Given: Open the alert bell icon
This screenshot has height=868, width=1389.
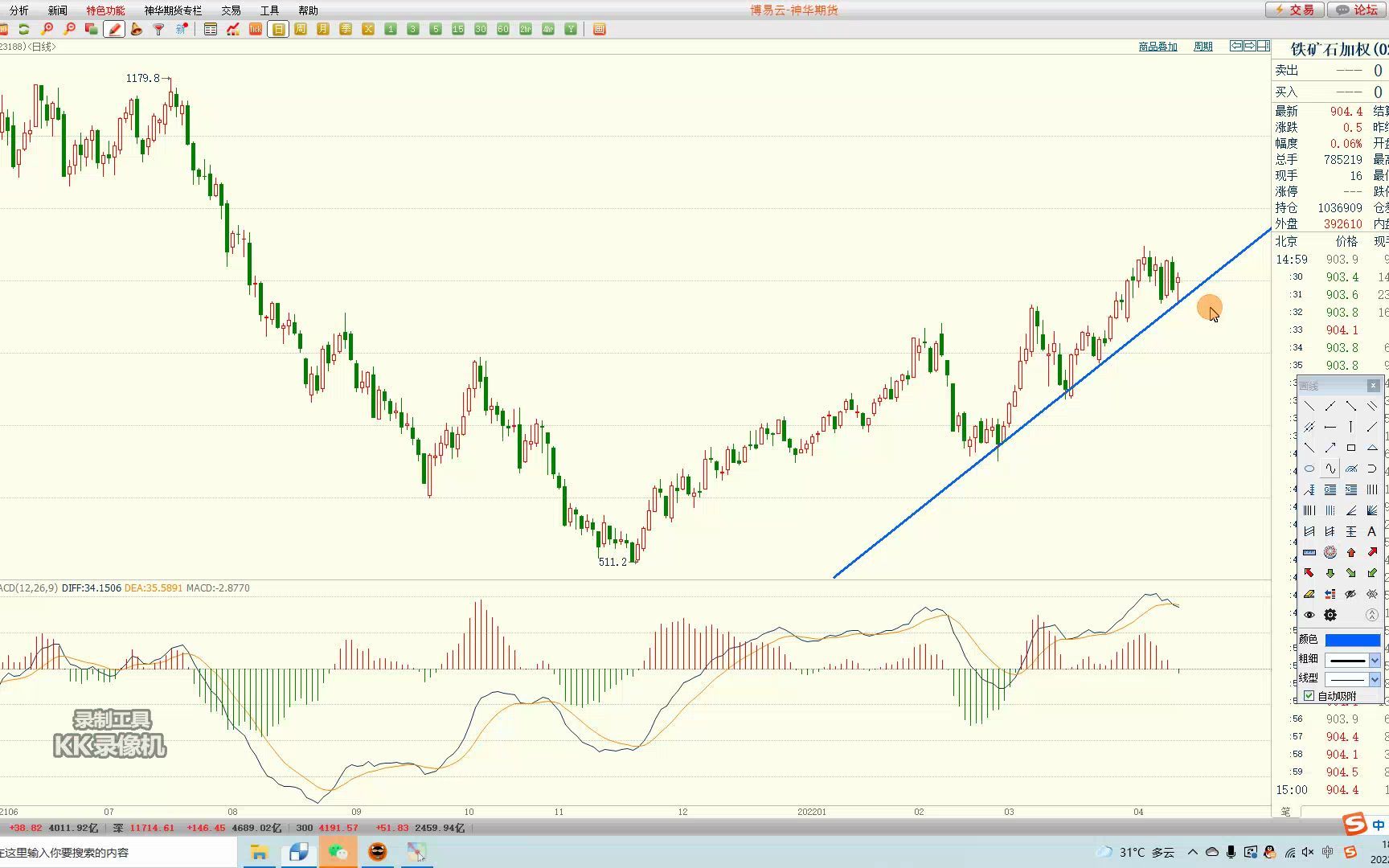Looking at the screenshot, I should click(x=137, y=29).
